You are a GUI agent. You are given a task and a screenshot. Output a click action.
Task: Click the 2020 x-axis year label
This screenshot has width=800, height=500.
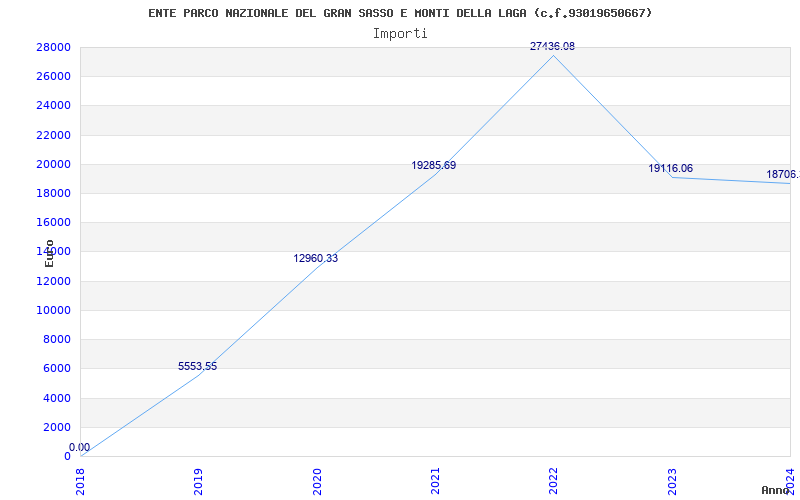point(317,482)
